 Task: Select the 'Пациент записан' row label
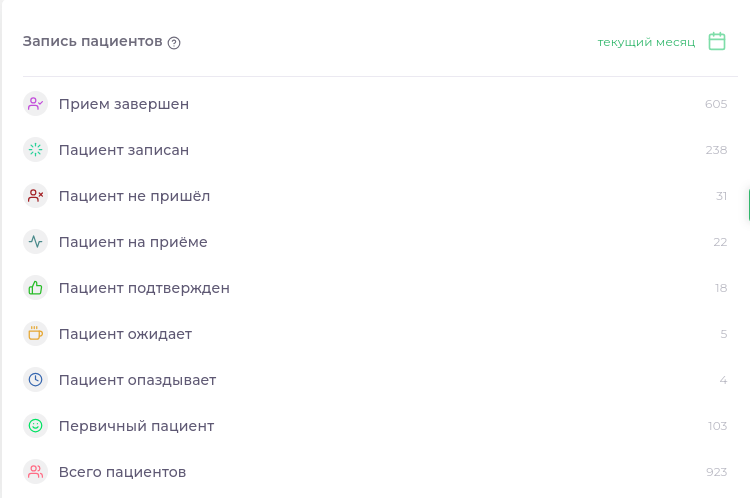tap(124, 150)
